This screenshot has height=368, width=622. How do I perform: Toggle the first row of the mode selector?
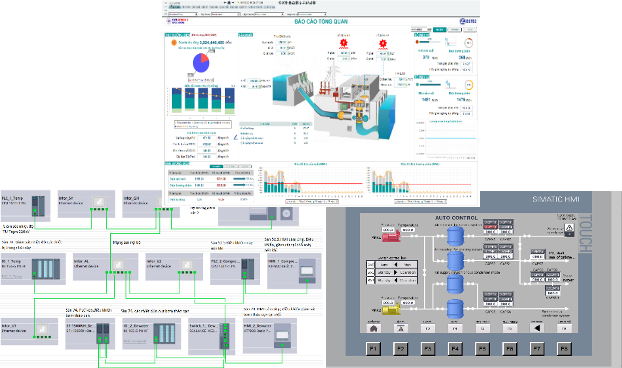click(391, 264)
